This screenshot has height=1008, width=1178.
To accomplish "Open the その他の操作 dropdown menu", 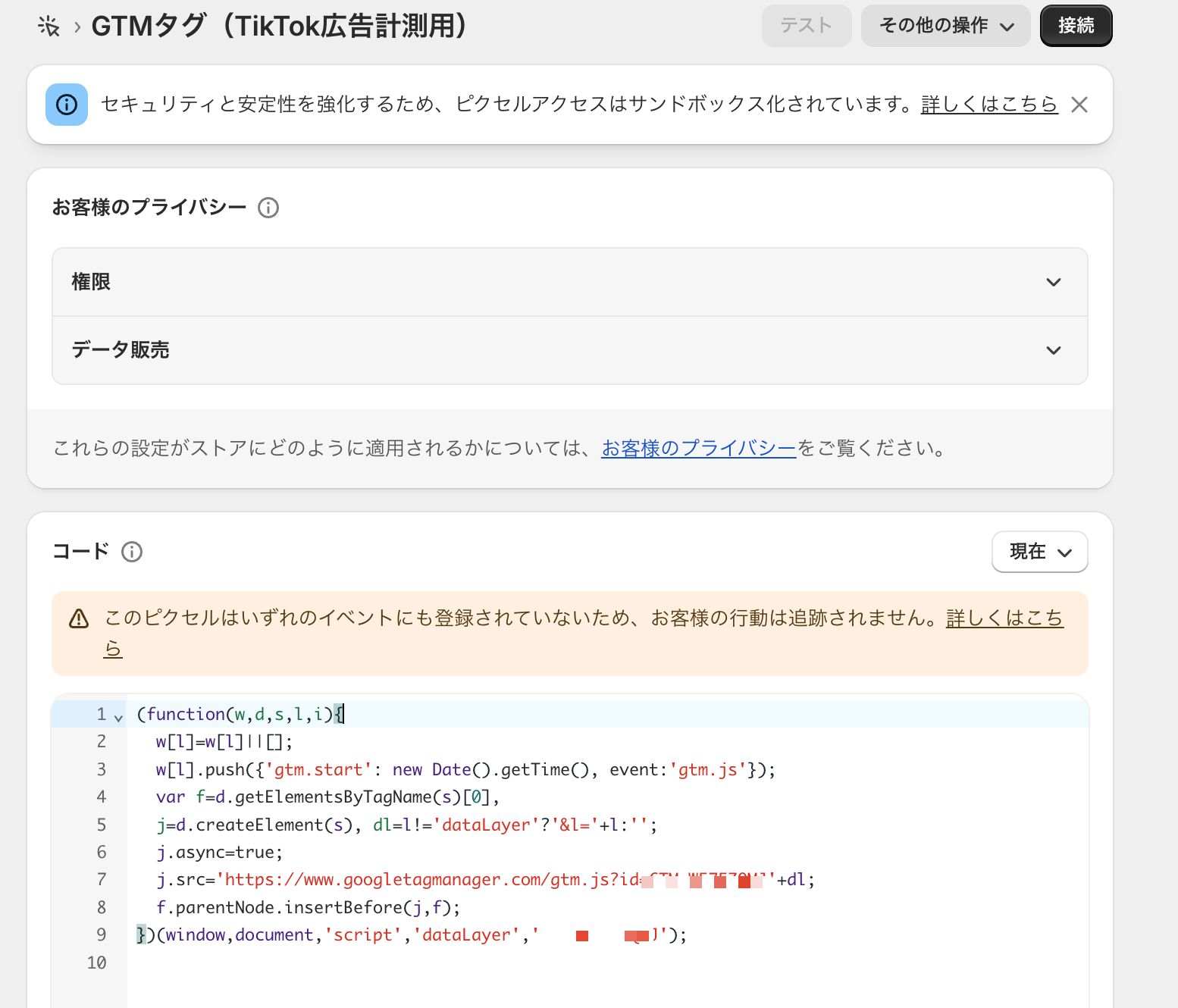I will [945, 26].
